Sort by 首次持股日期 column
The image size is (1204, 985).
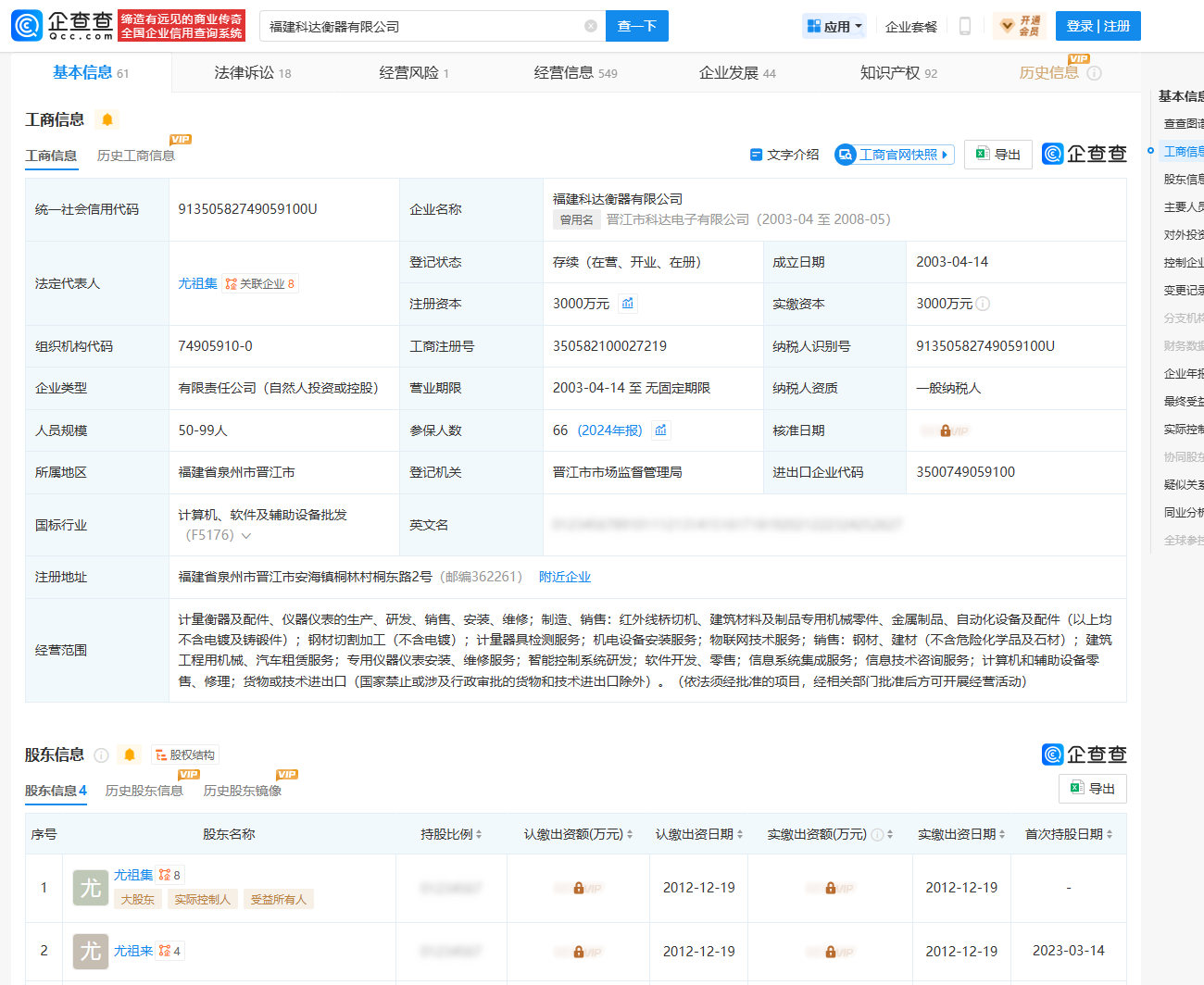1069,834
